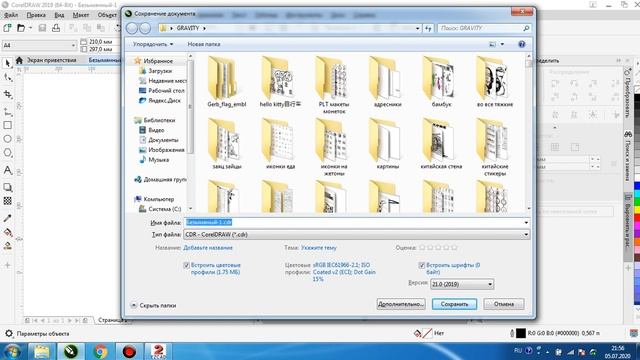Select Документы library in navigation pane
The width and height of the screenshot is (640, 360).
click(x=158, y=140)
